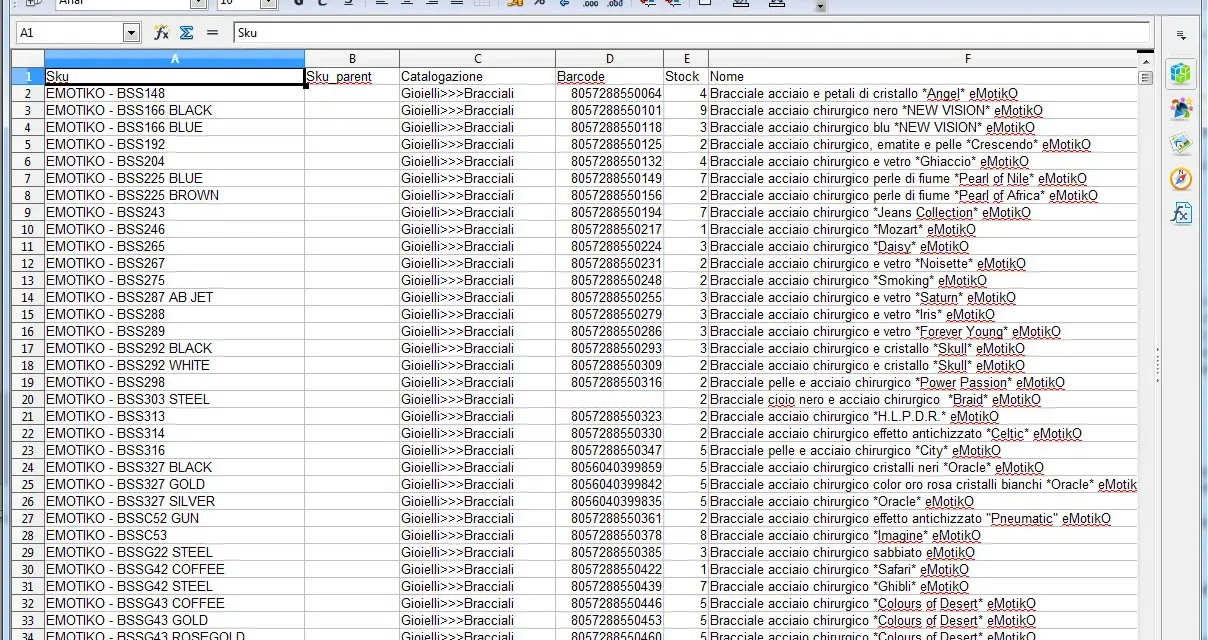Select cell EMOTIKO - BSS225 BROWN

coord(175,195)
